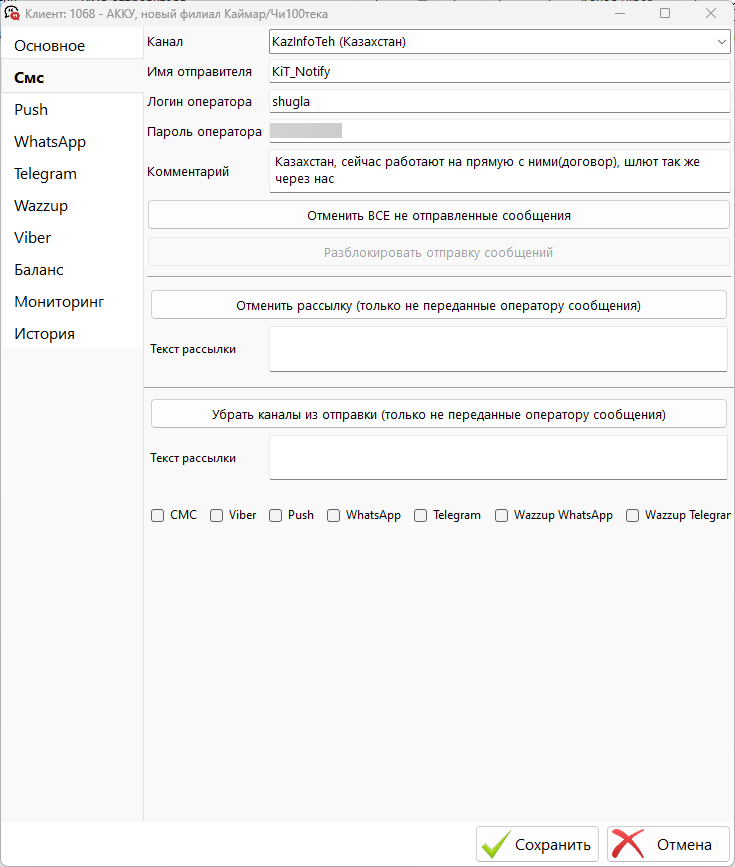The height and width of the screenshot is (867, 735).
Task: Select the Мониторинг tab
Action: (59, 302)
